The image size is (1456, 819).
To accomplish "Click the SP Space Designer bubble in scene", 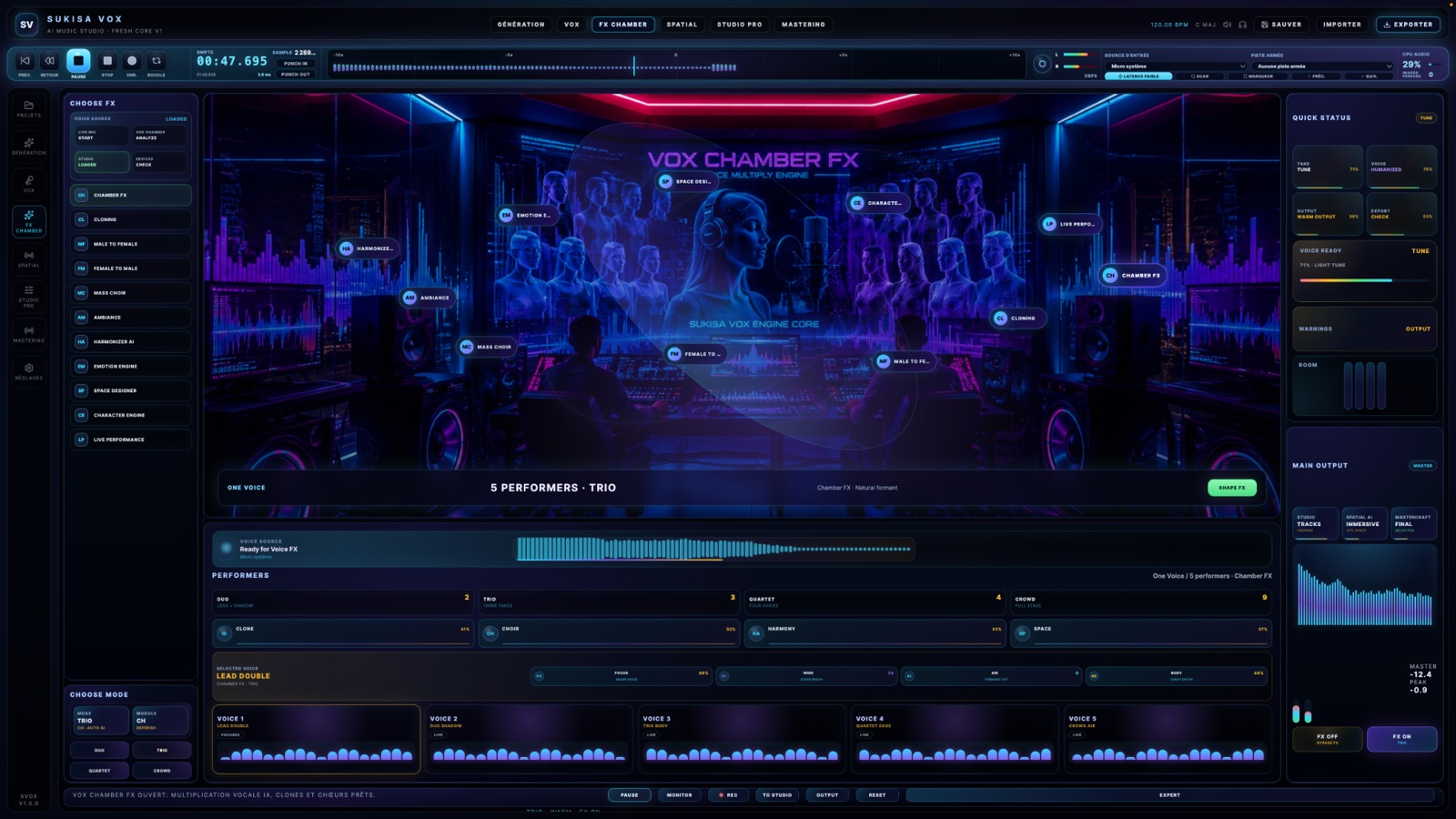I will click(x=687, y=181).
